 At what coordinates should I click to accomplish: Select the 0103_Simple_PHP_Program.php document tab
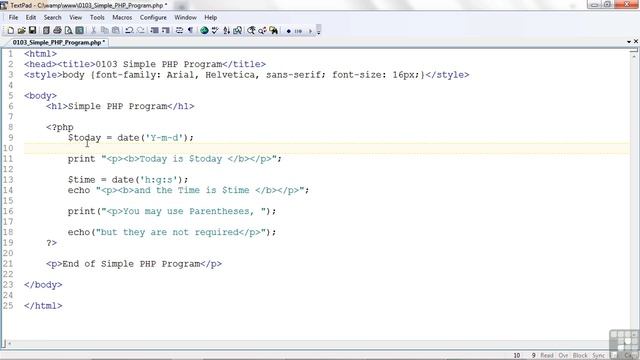click(58, 42)
